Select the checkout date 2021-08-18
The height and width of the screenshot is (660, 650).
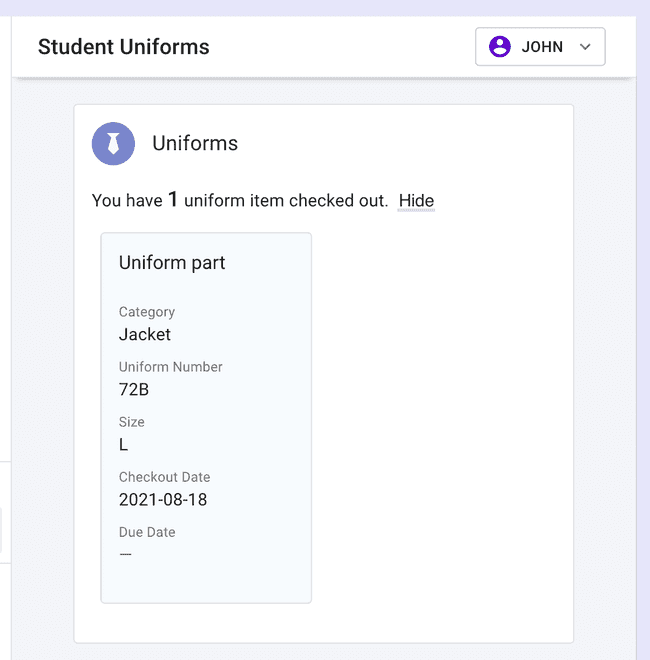pos(163,499)
